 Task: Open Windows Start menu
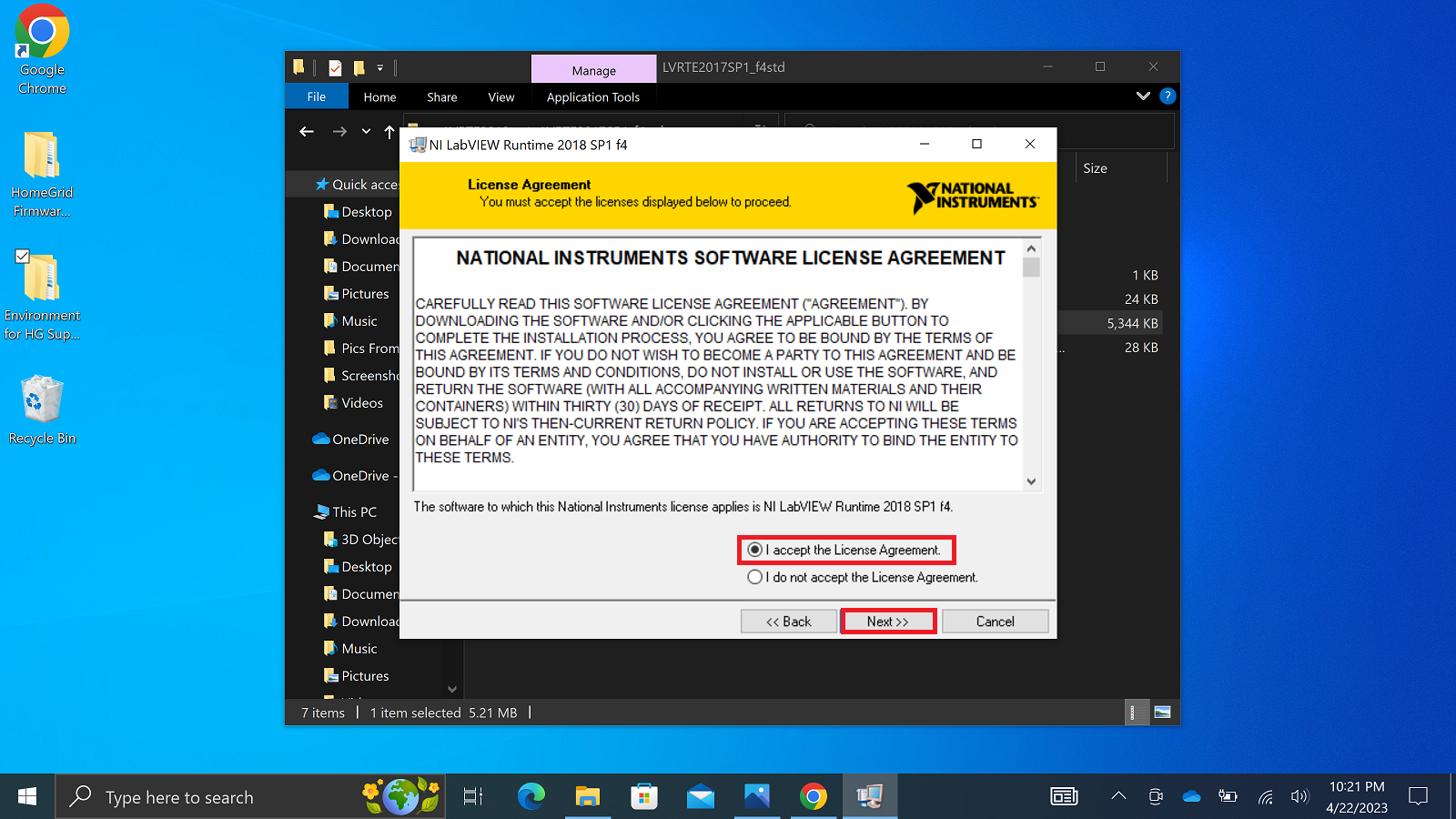[27, 797]
